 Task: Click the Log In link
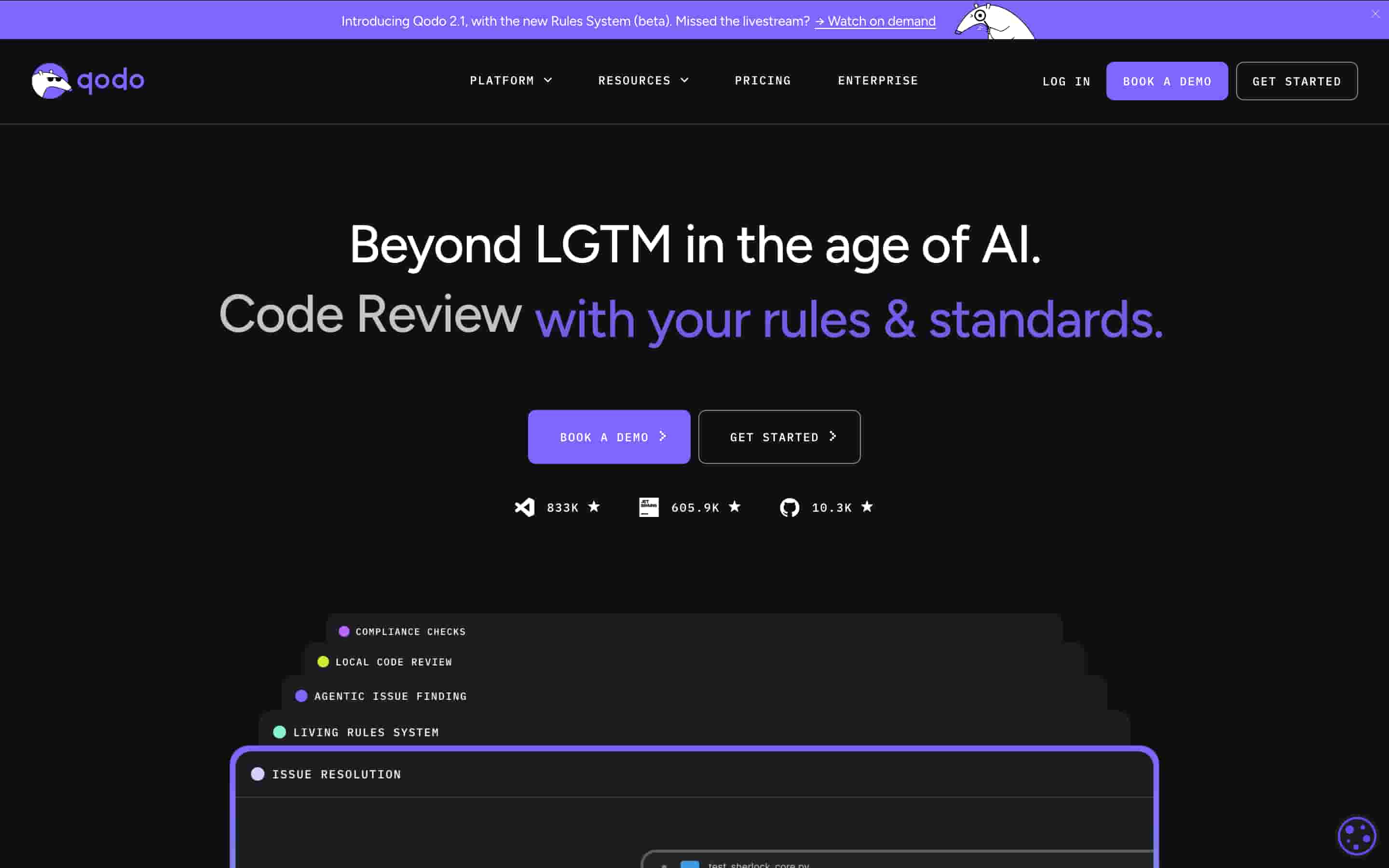[x=1066, y=81]
